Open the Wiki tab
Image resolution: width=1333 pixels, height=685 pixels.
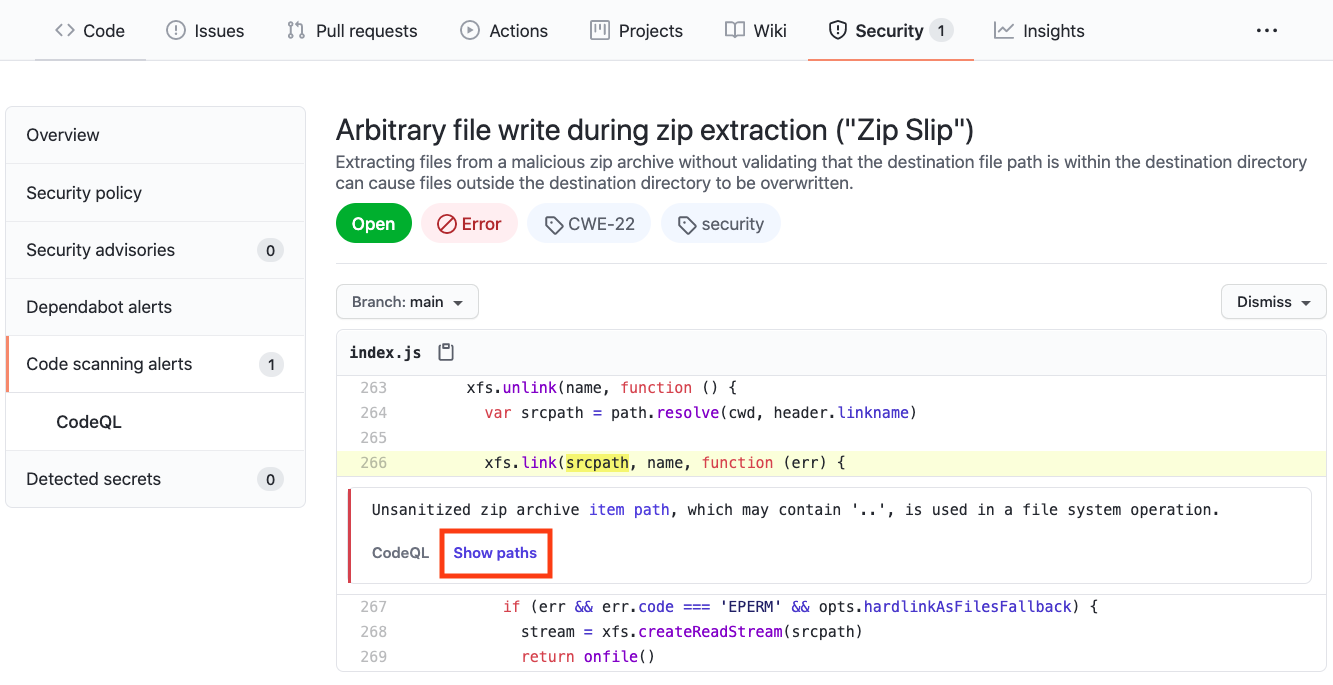(756, 31)
